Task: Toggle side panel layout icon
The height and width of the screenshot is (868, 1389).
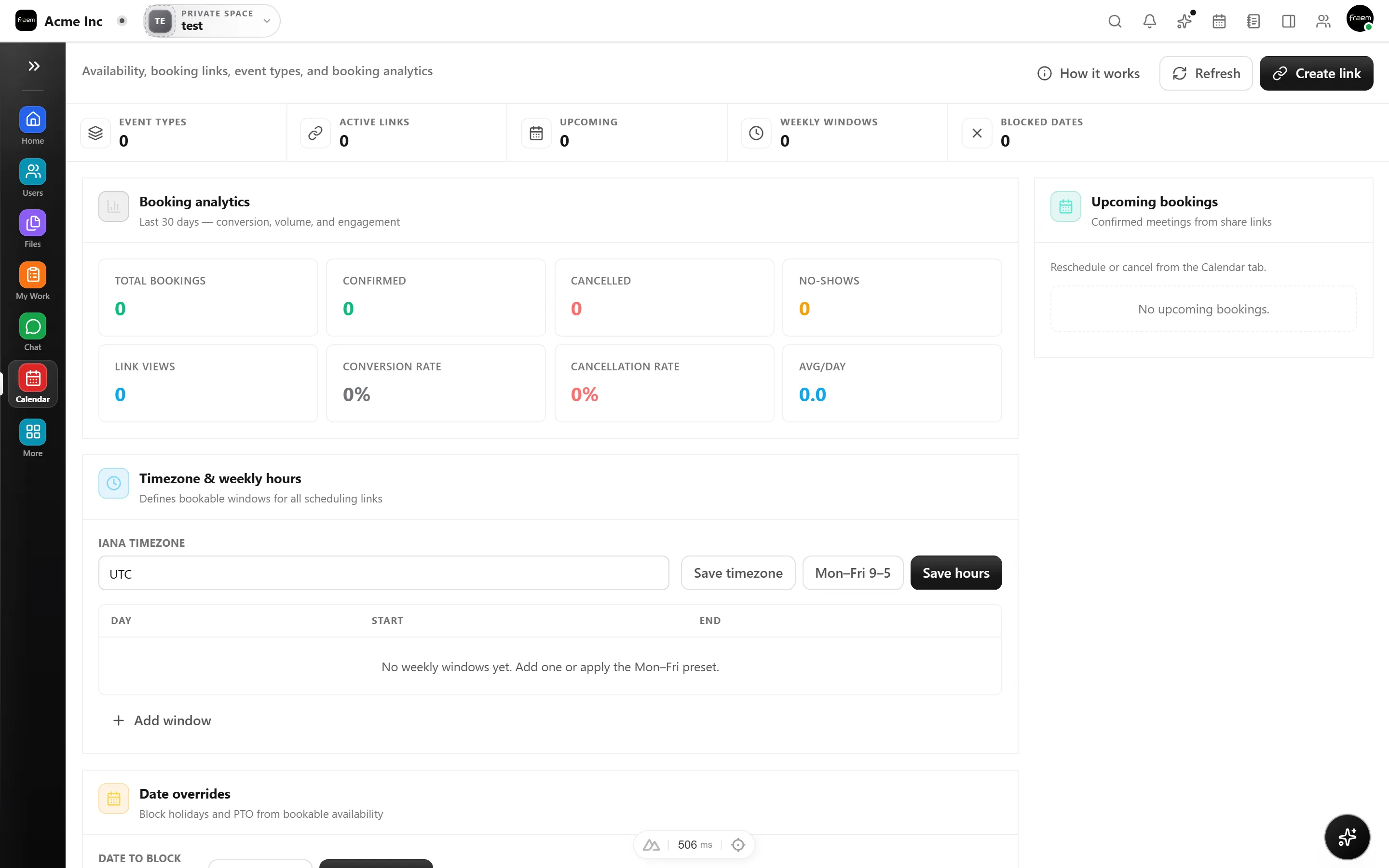Action: (x=1289, y=21)
